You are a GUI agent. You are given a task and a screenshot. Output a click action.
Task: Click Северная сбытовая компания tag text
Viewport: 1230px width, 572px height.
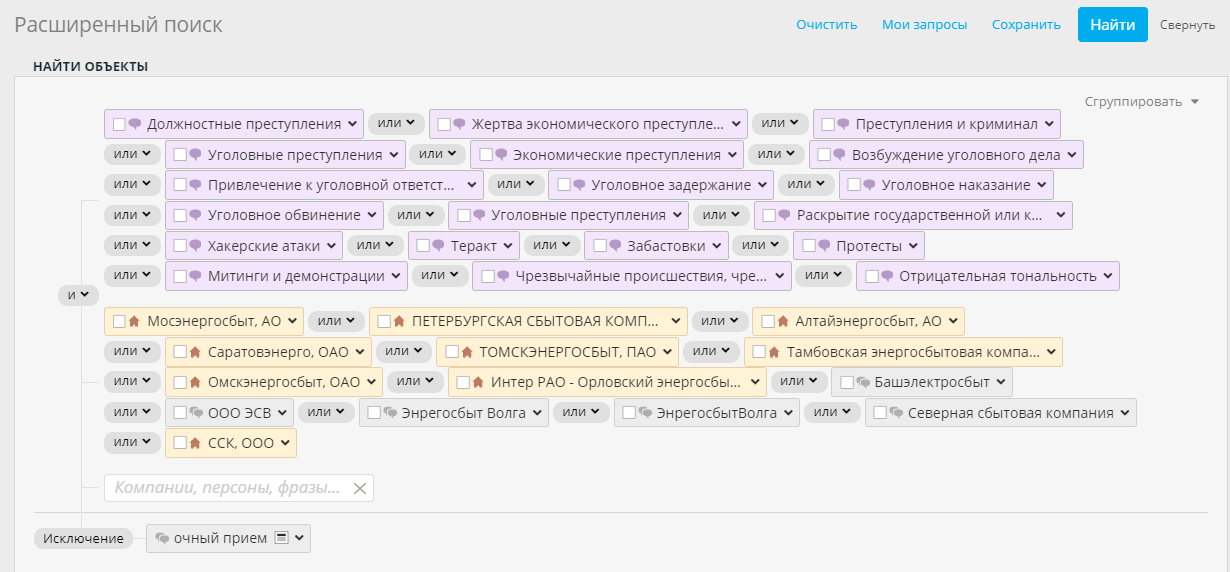1010,413
